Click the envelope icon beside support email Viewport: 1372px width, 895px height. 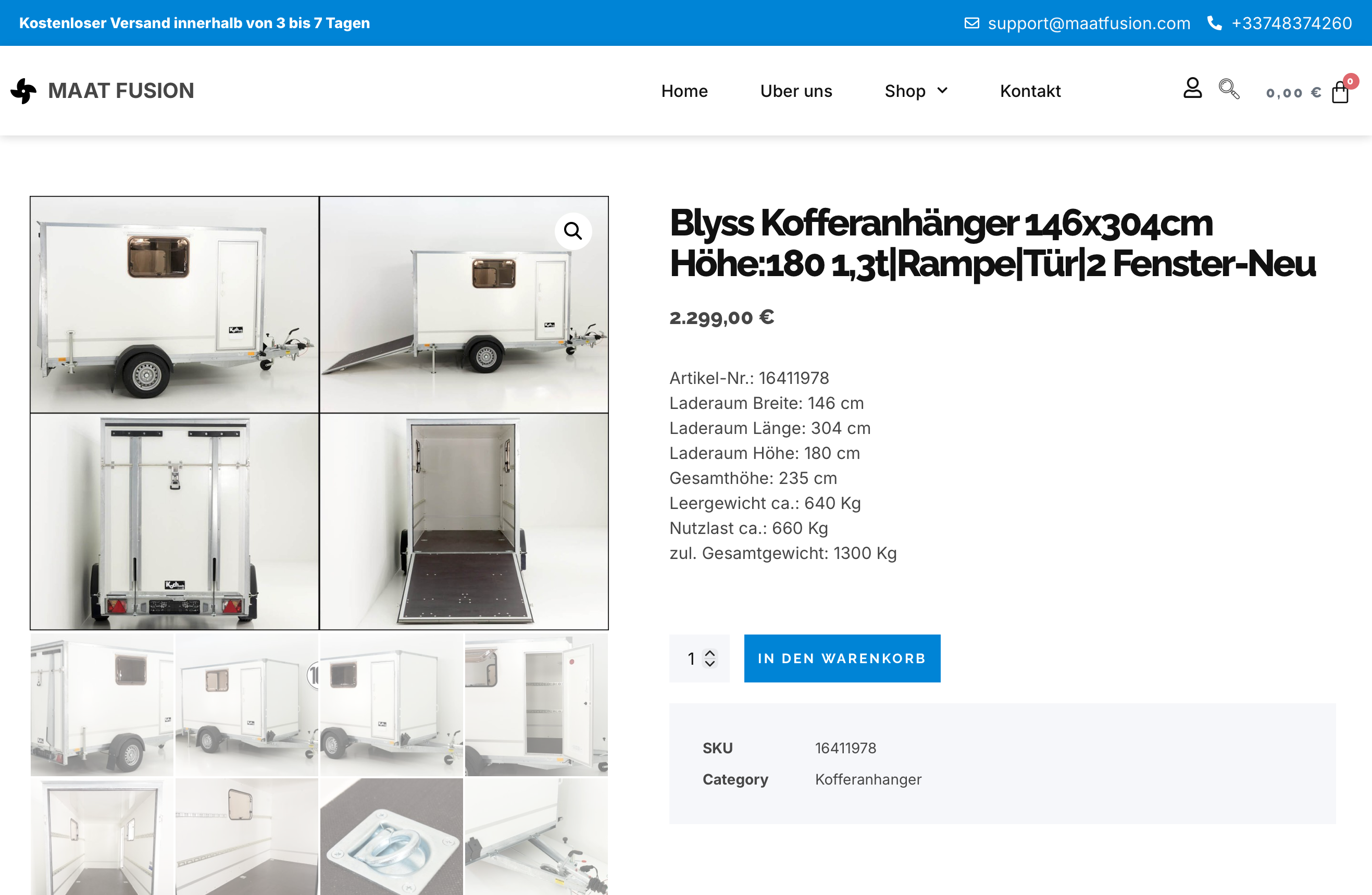972,23
